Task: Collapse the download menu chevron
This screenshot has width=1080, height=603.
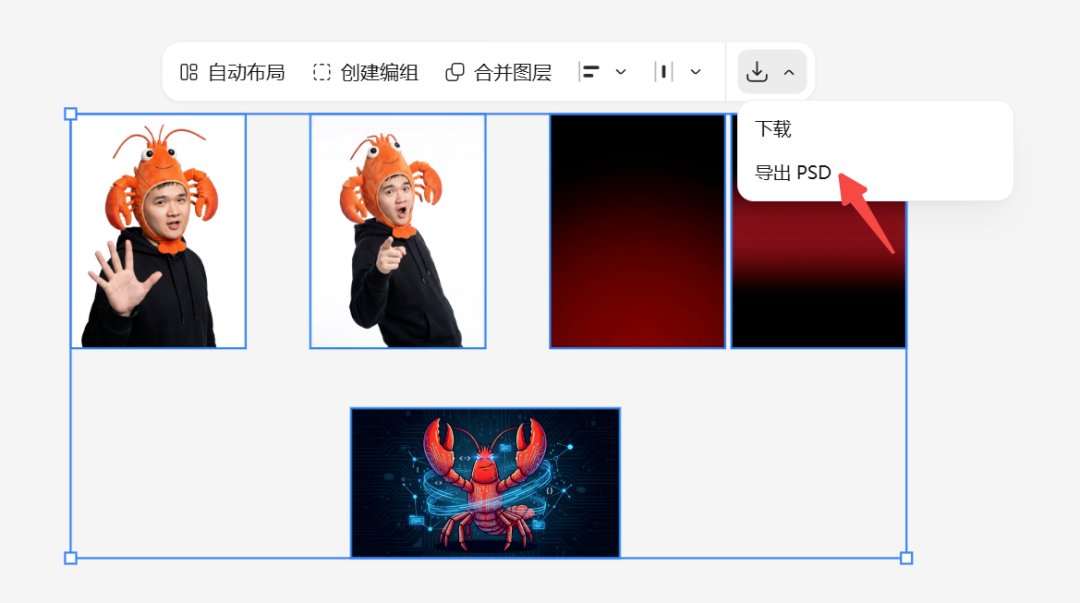Action: coord(789,72)
